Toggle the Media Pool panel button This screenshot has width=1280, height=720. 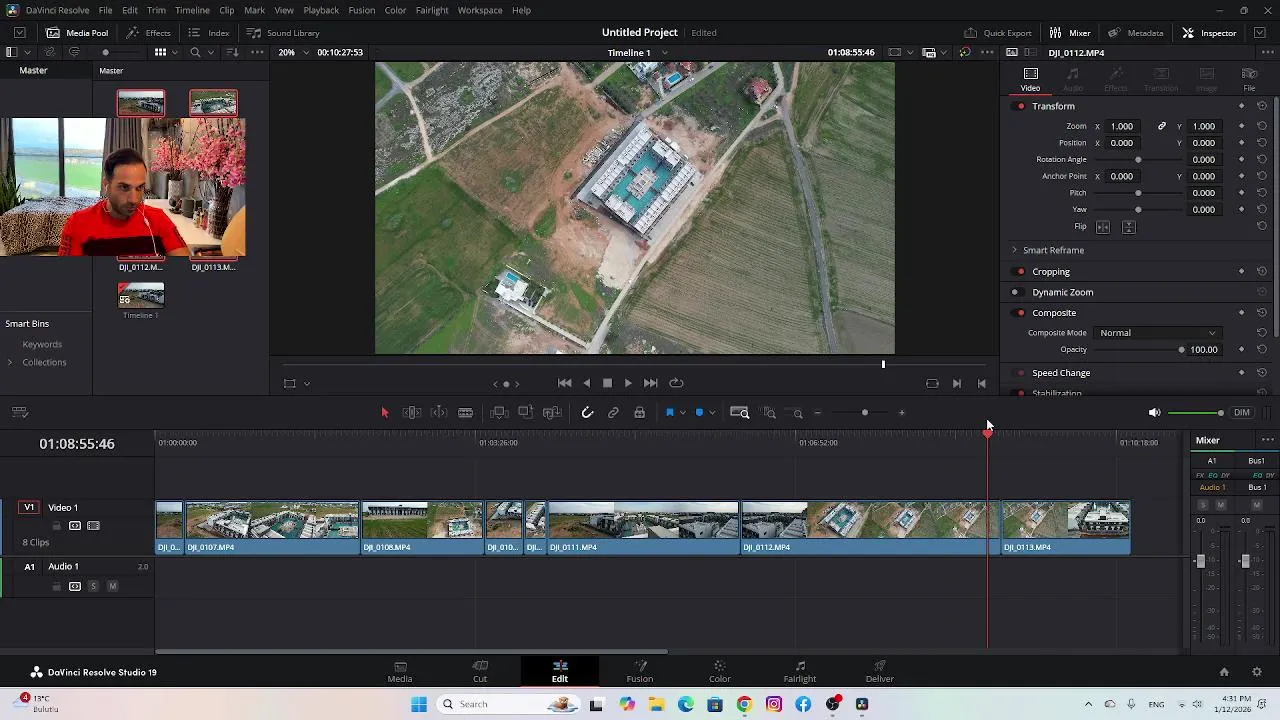tap(77, 33)
